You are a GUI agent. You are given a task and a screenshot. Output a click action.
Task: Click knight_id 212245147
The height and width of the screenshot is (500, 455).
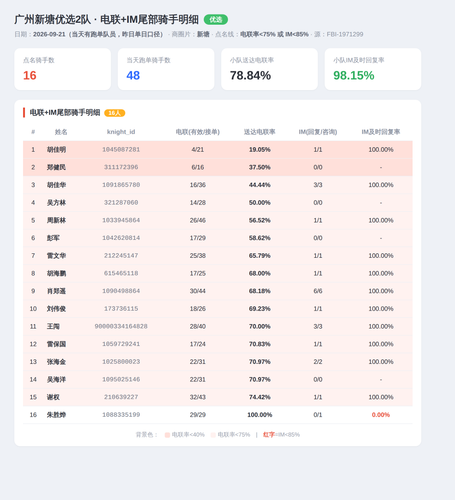tap(121, 256)
